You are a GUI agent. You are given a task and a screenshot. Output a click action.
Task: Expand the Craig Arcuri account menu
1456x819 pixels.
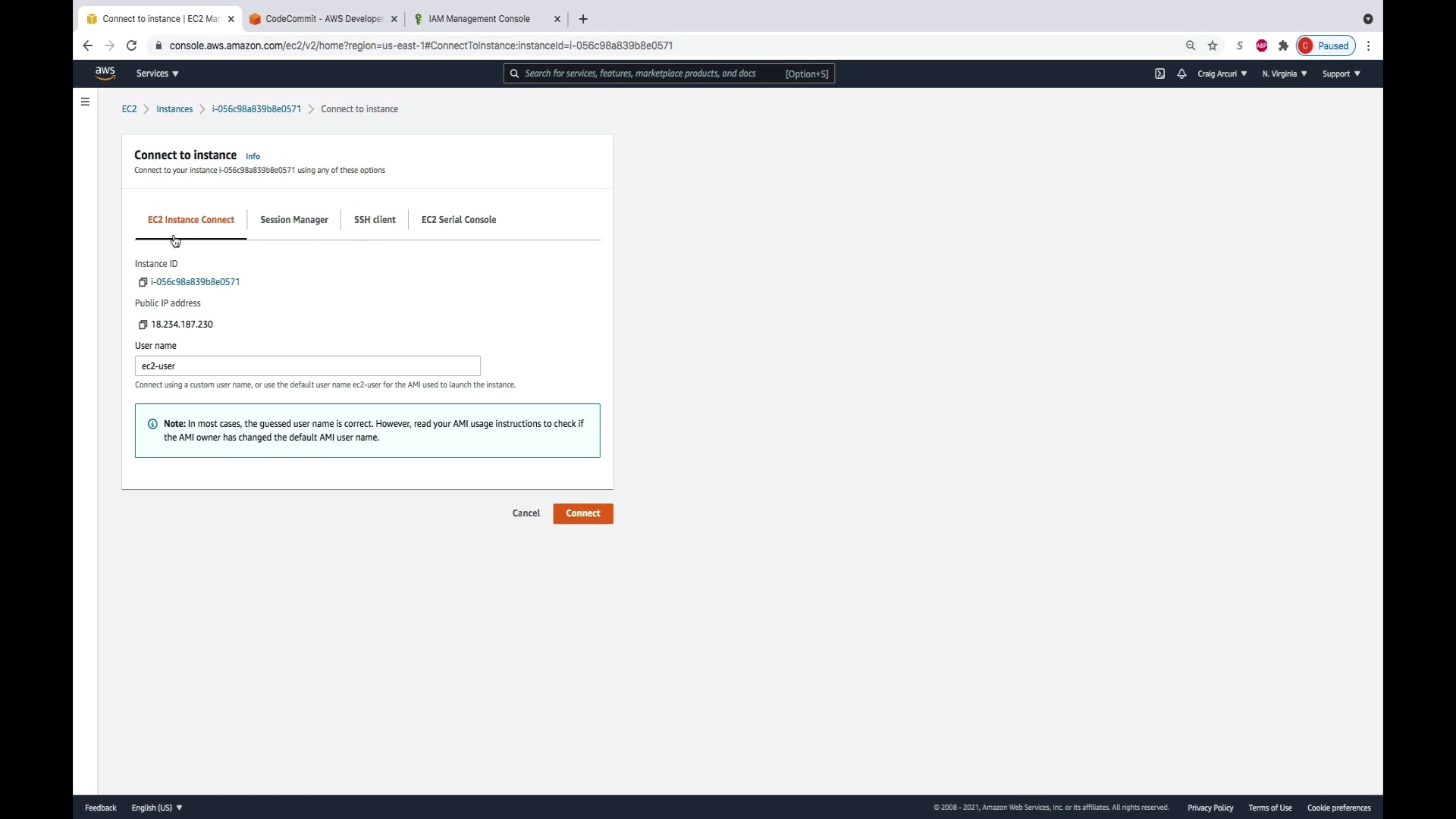coord(1222,74)
